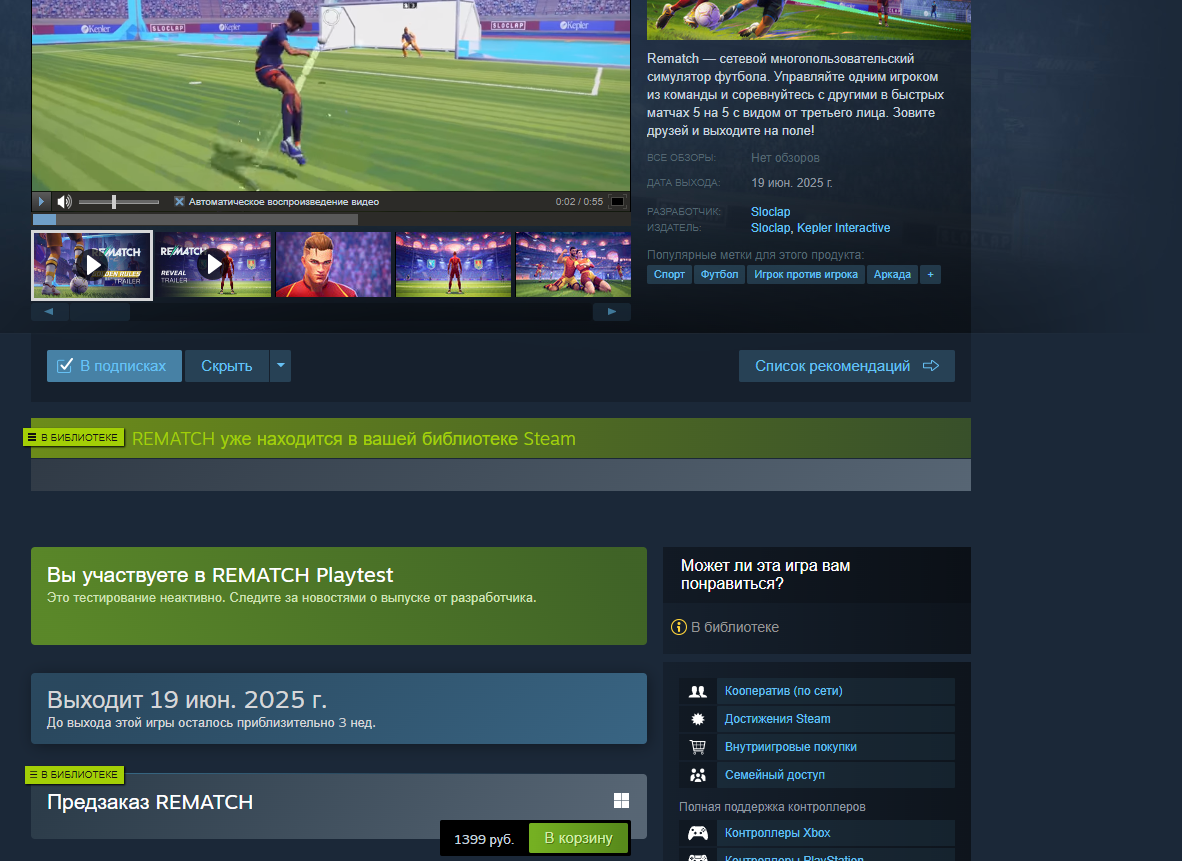
Task: Expand the dropdown arrow next to Скрыть
Action: (280, 366)
